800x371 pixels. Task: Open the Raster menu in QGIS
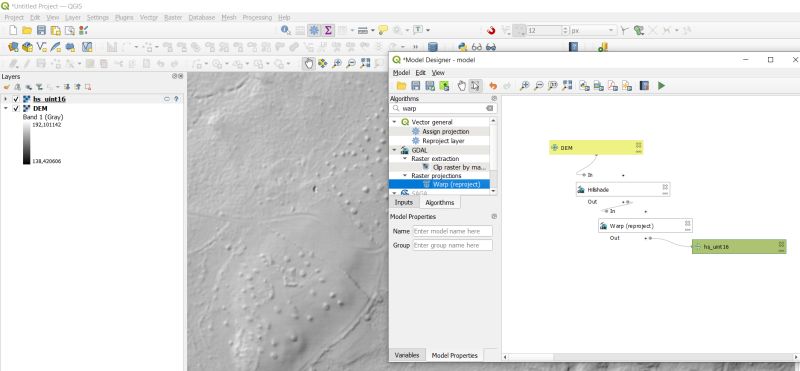(173, 17)
